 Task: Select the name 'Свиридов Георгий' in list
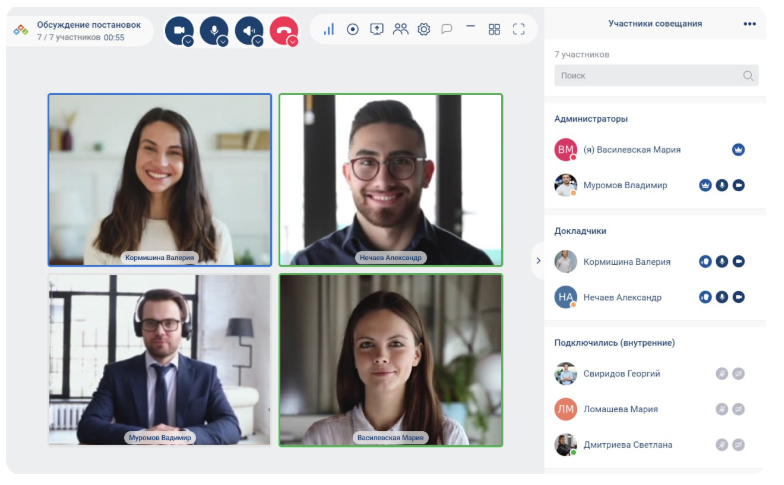pos(622,374)
